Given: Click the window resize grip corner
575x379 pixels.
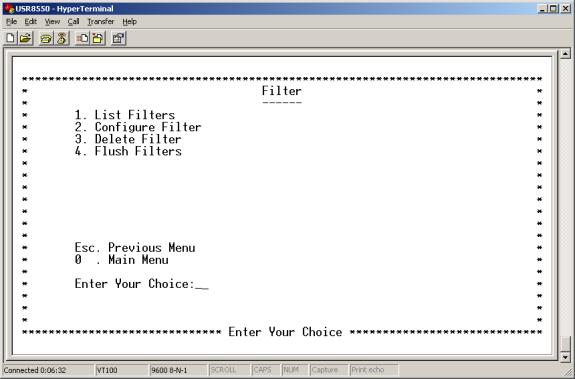Looking at the screenshot, I should 568,372.
